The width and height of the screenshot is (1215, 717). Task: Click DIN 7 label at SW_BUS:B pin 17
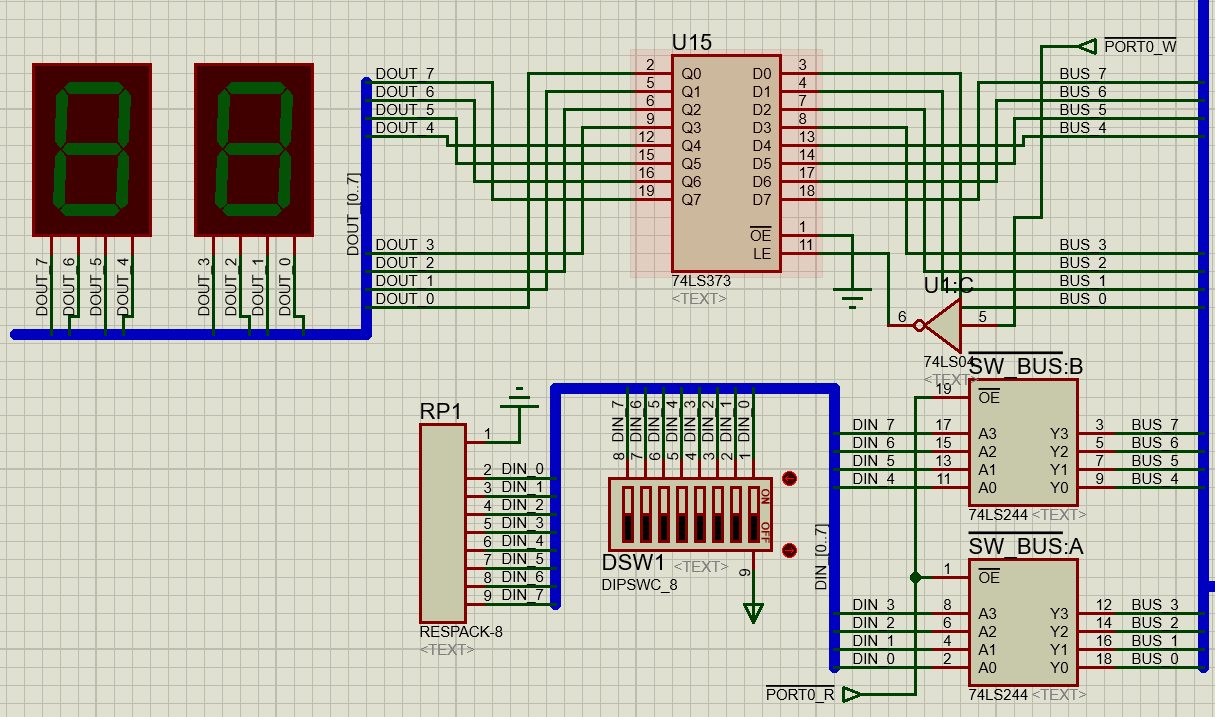click(874, 425)
